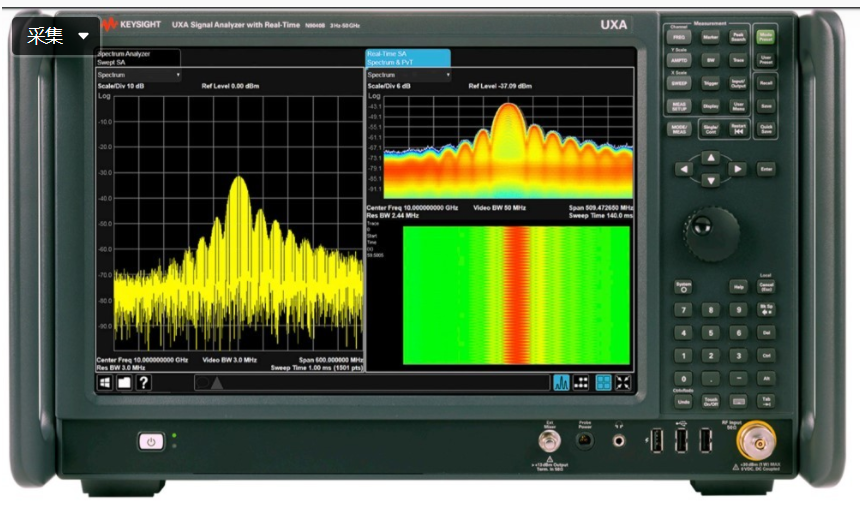The image size is (860, 512).
Task: Click the Del key
Action: [766, 333]
